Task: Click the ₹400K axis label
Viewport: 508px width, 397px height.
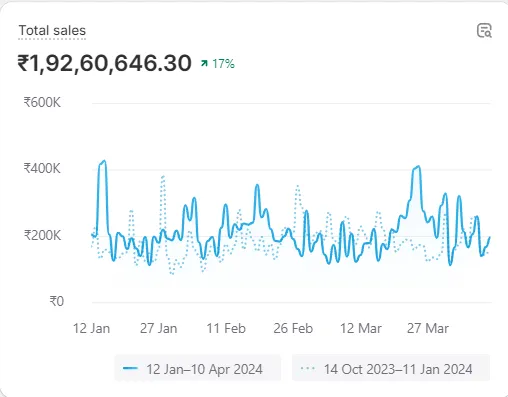Action: pyautogui.click(x=42, y=168)
